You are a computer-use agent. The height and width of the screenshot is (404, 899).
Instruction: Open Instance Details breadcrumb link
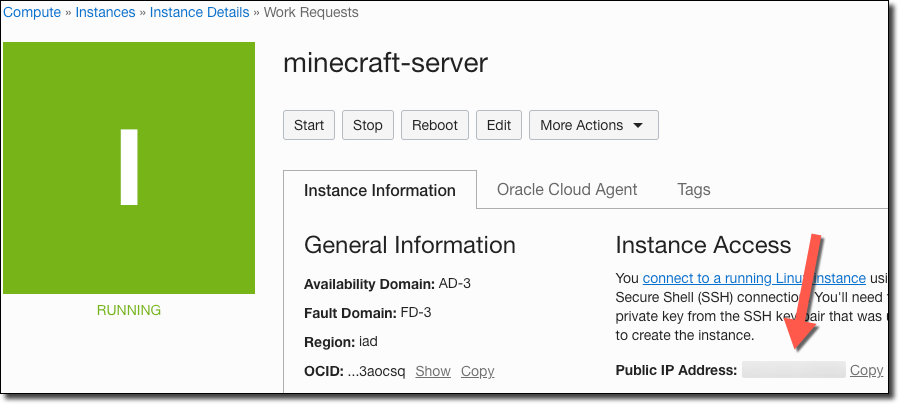click(x=200, y=12)
